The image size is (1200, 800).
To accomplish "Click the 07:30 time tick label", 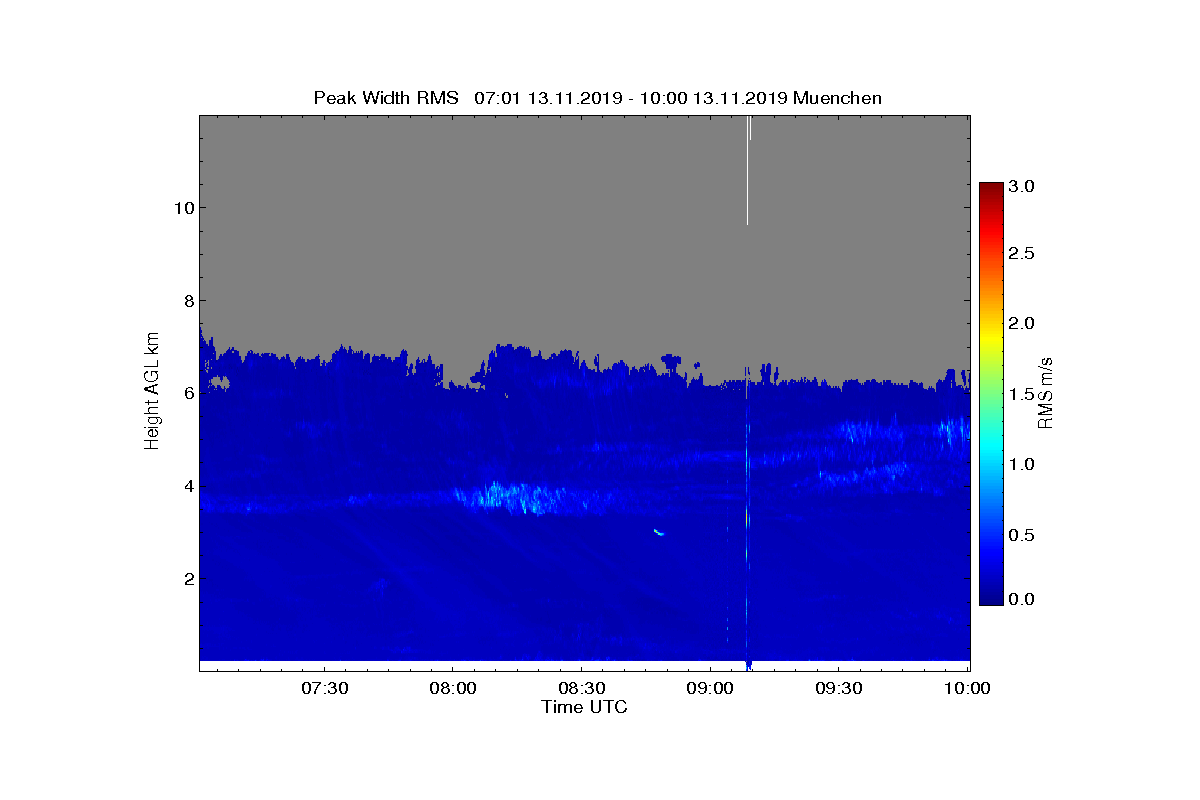I will [x=324, y=688].
